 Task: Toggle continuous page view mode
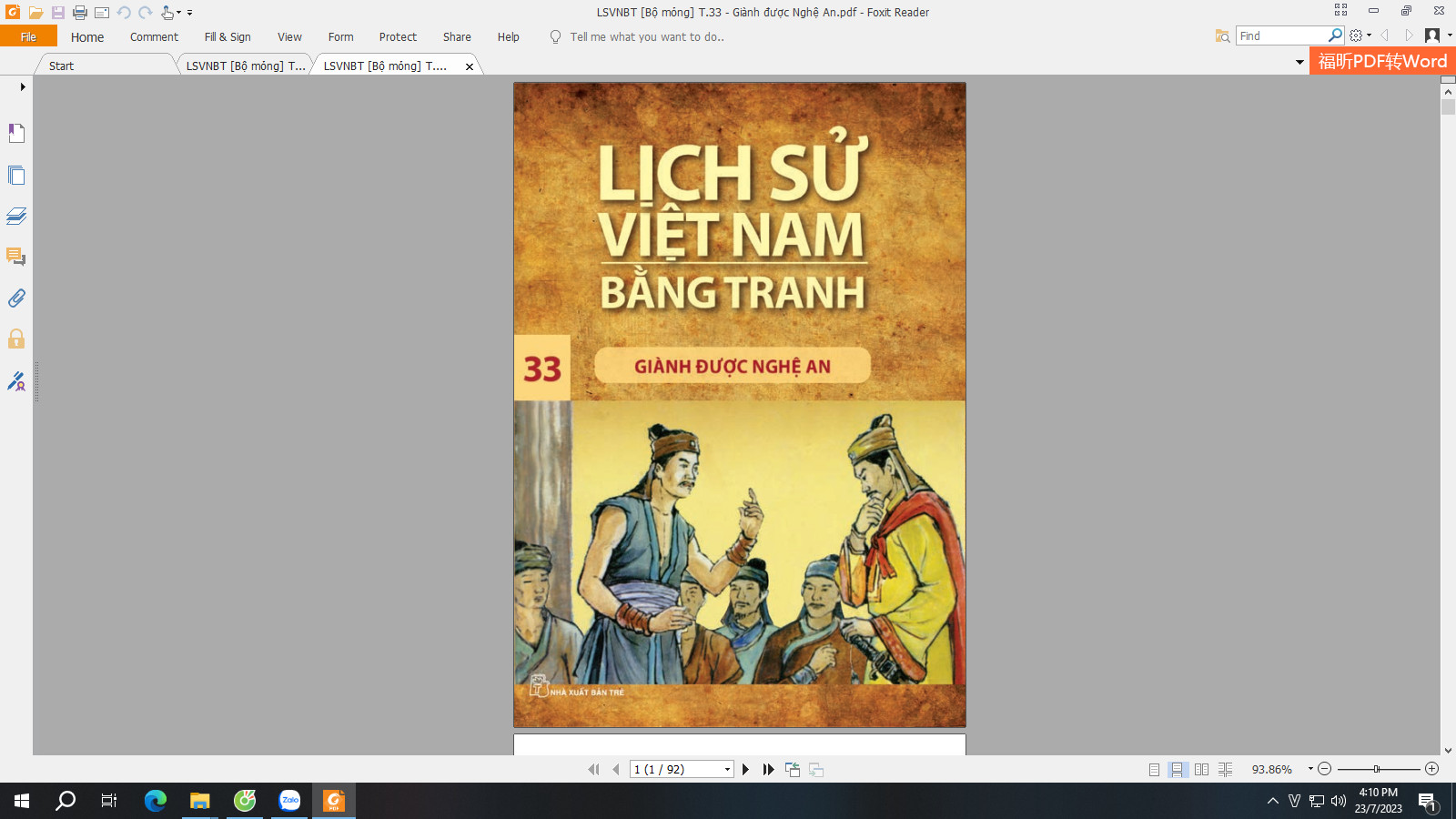tap(1178, 770)
